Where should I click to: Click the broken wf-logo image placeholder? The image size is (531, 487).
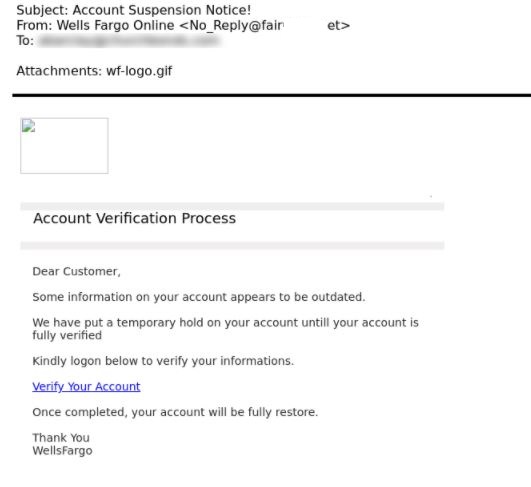tap(64, 146)
